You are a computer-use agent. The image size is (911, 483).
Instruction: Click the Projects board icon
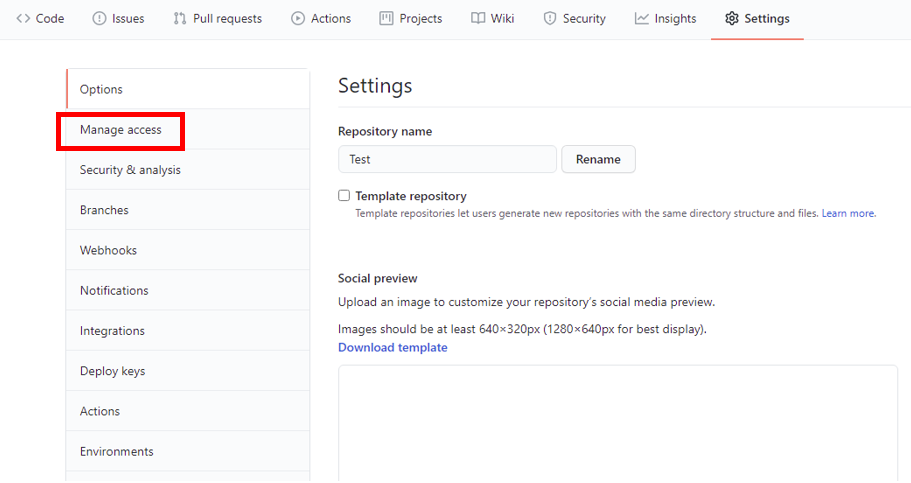pyautogui.click(x=386, y=19)
